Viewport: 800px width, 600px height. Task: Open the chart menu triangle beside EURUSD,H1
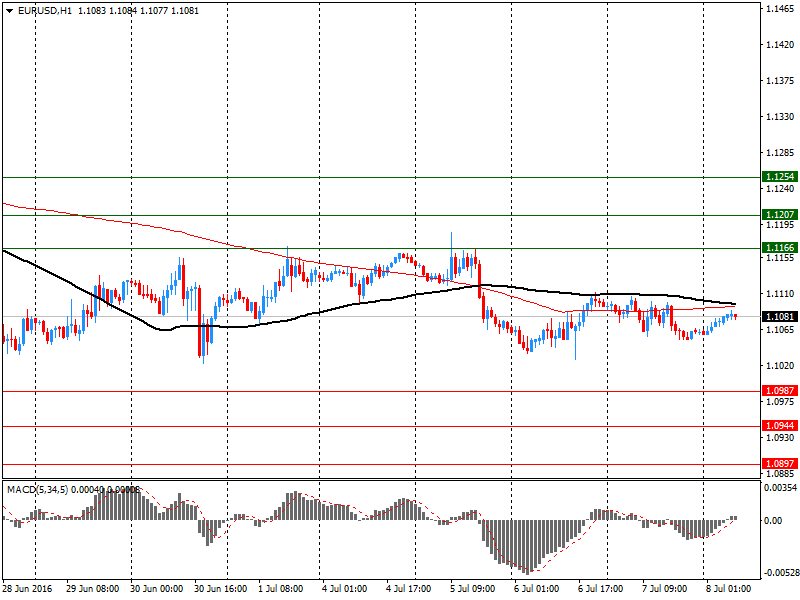click(x=9, y=11)
